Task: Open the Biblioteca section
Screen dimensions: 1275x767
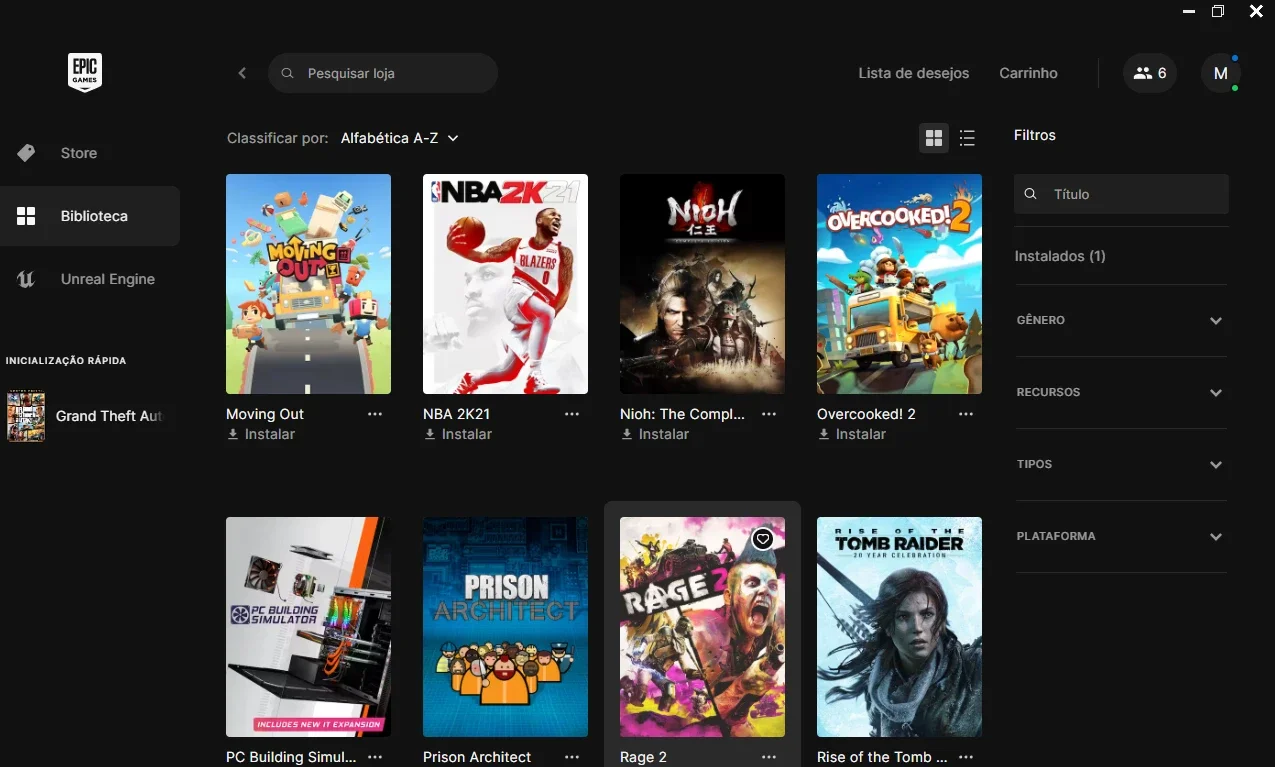Action: pyautogui.click(x=90, y=216)
